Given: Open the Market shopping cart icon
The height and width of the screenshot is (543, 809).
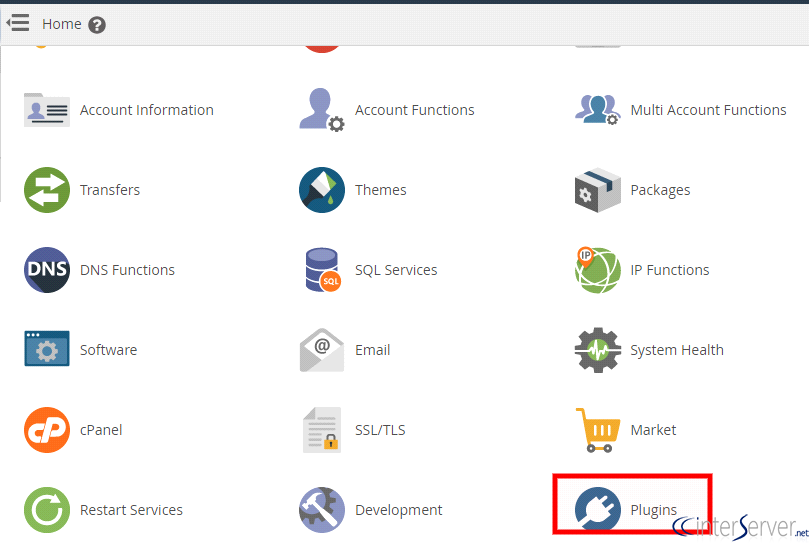Looking at the screenshot, I should [597, 430].
